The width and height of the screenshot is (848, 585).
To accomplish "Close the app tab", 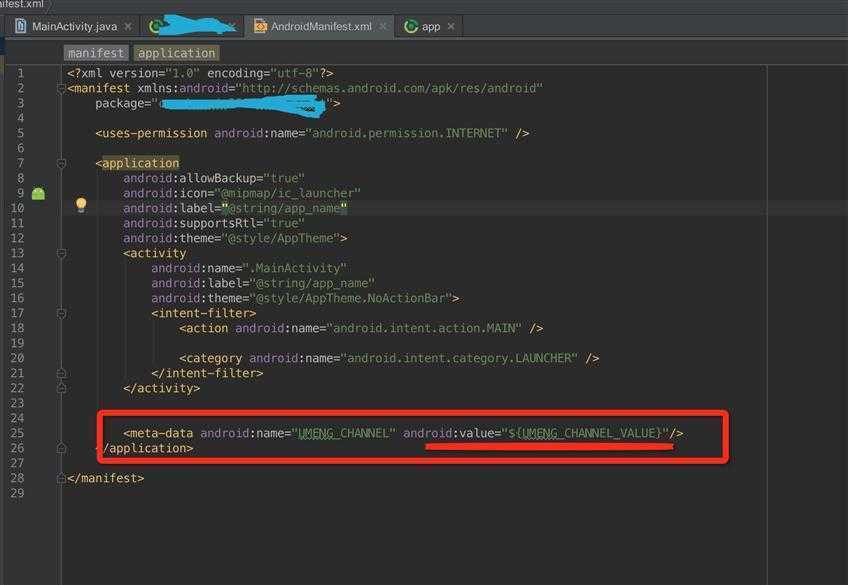I will click(451, 26).
